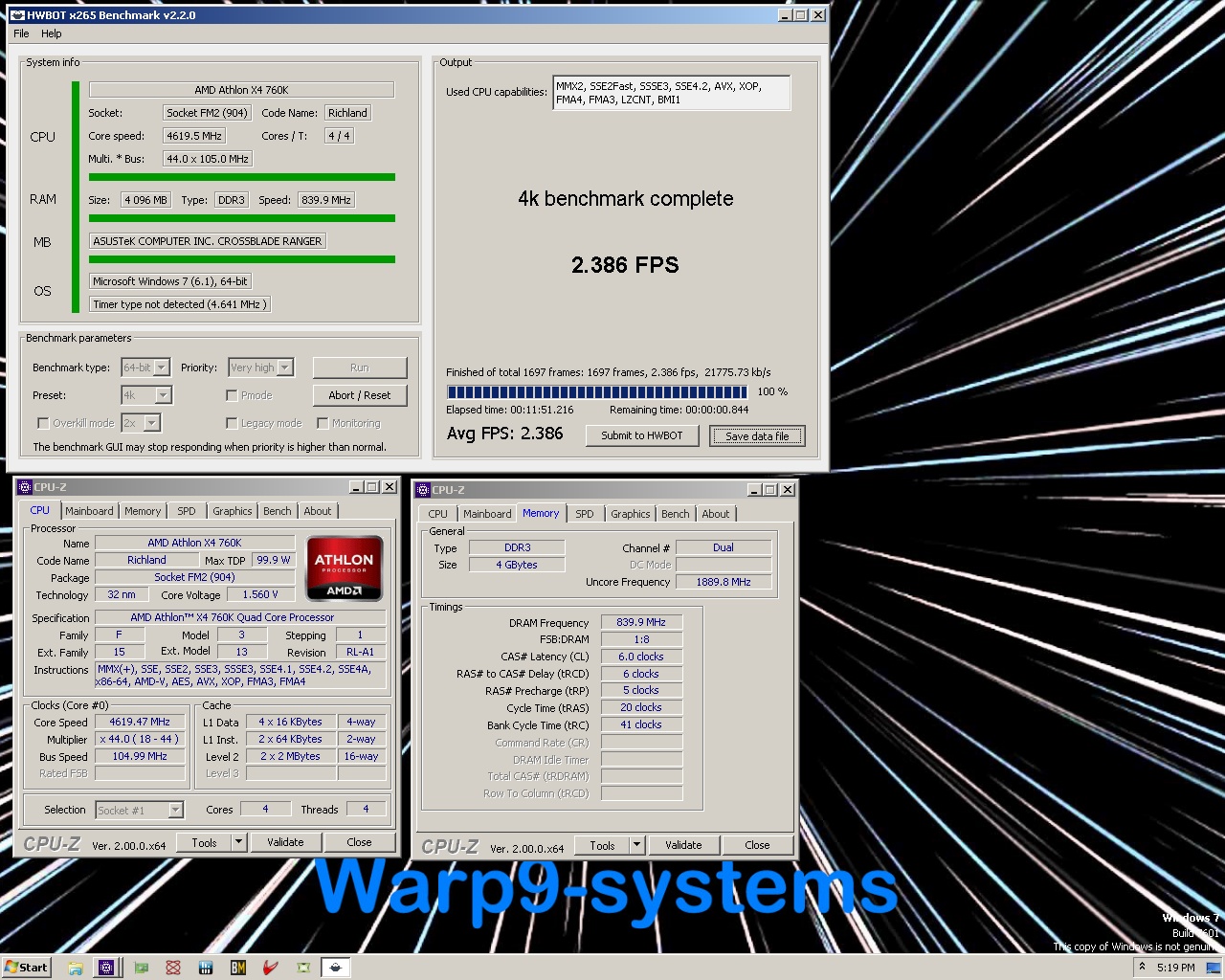Click Close button in right CPU-Z
Image resolution: width=1225 pixels, height=980 pixels.
click(x=758, y=845)
